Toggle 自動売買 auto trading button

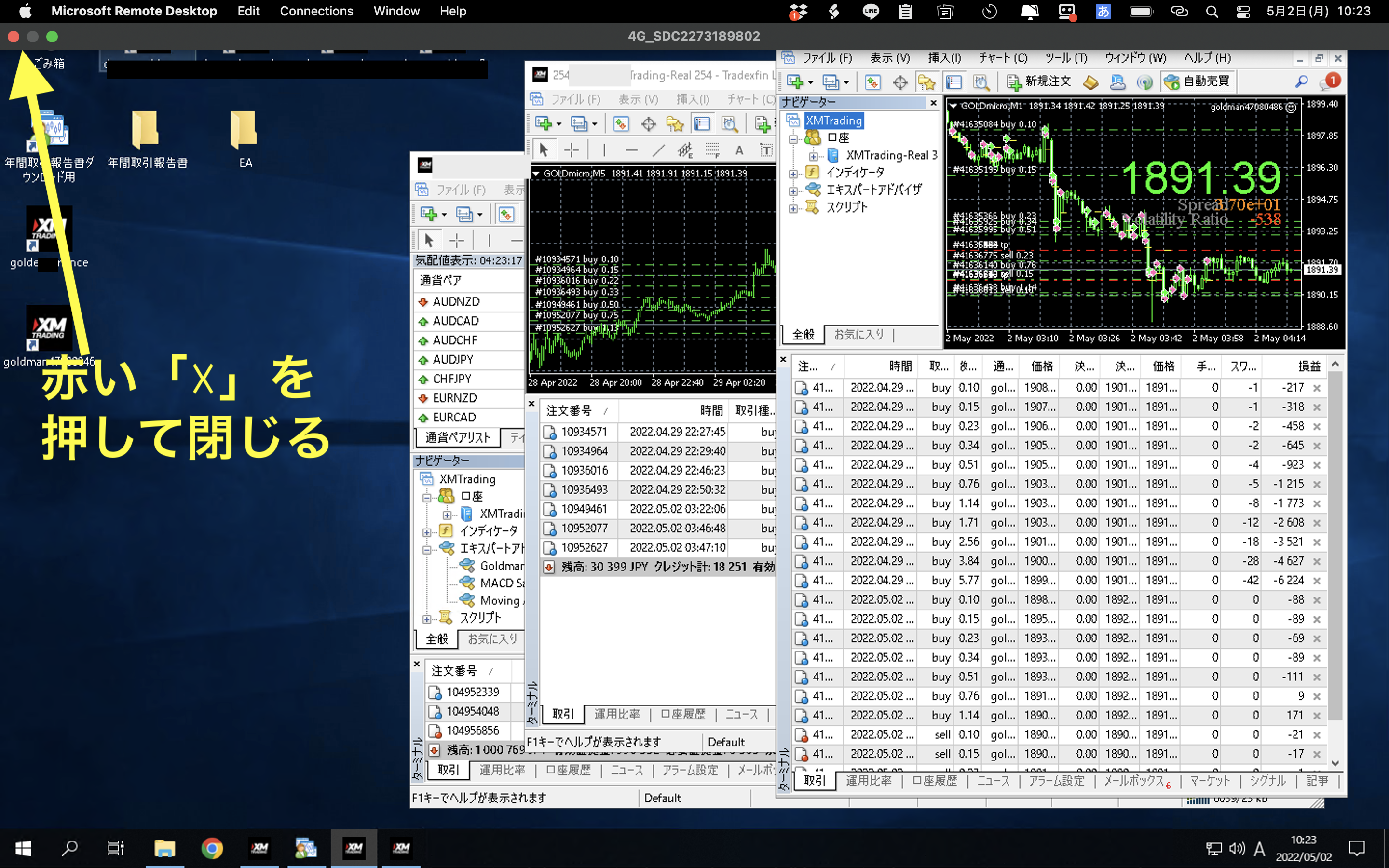click(x=1198, y=82)
